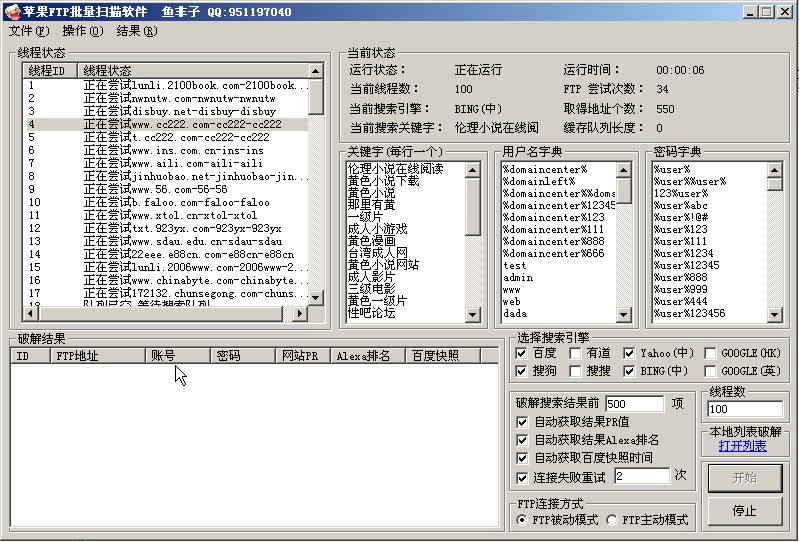Click username entry admin

[x=518, y=278]
